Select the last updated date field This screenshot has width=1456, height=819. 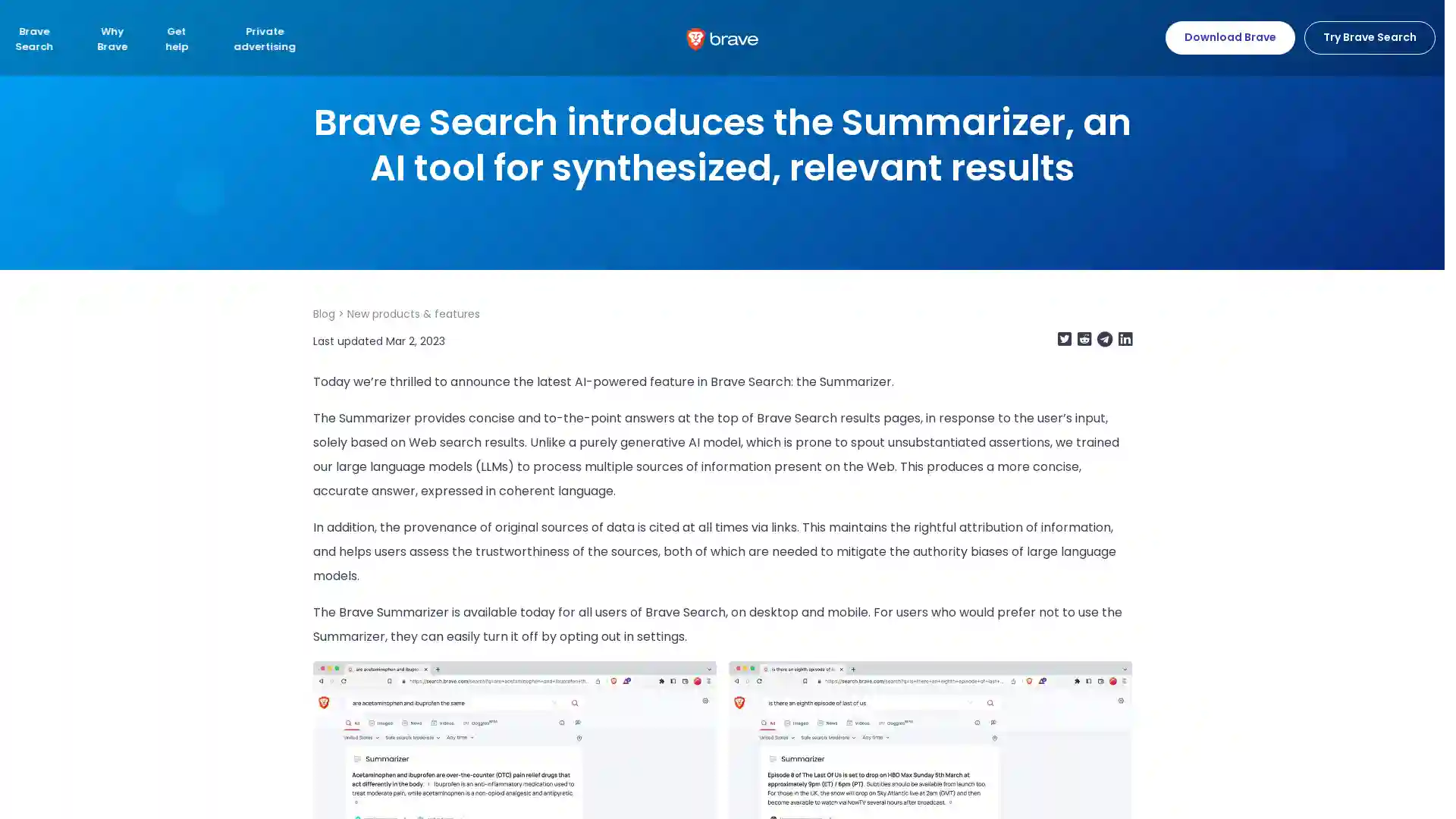pos(379,340)
